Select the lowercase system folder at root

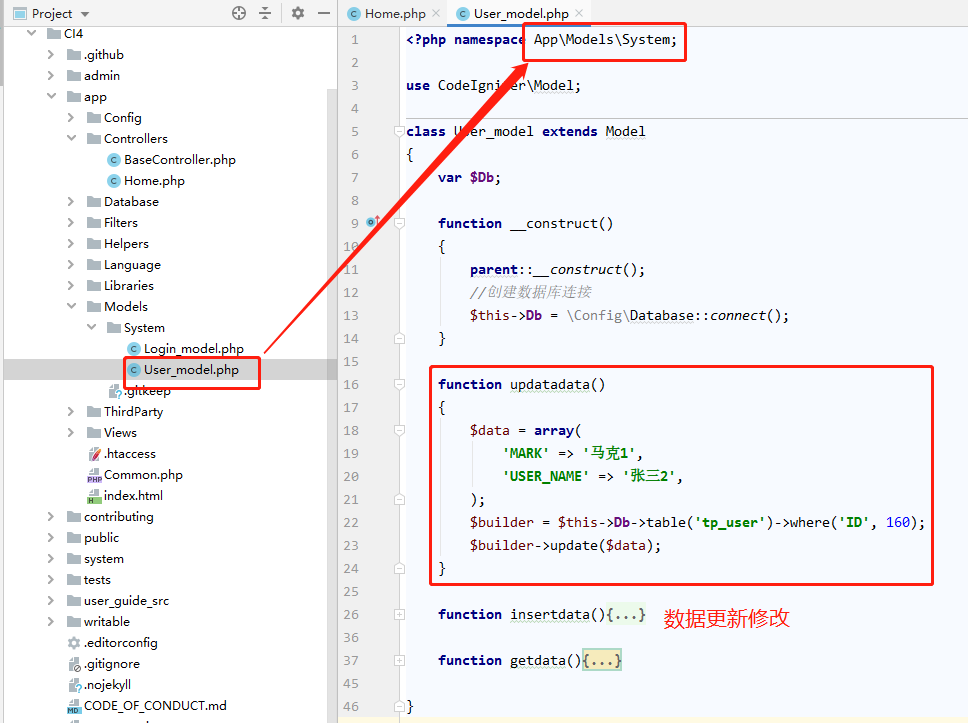(x=104, y=559)
